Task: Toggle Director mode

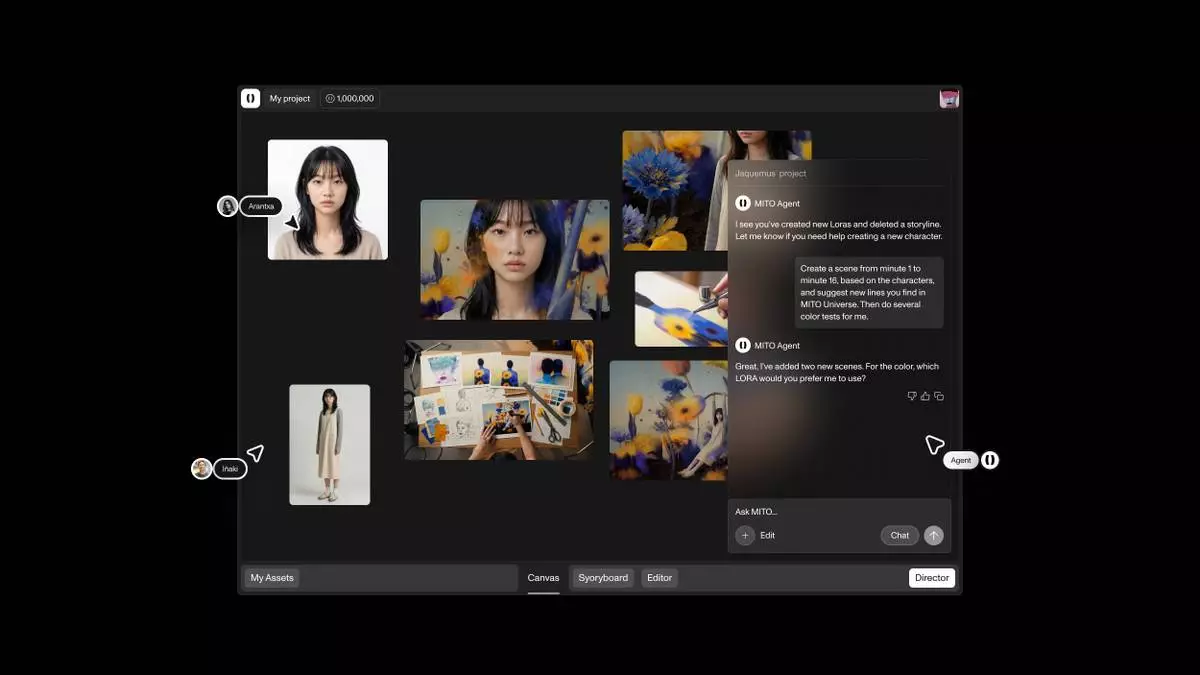Action: (x=931, y=578)
